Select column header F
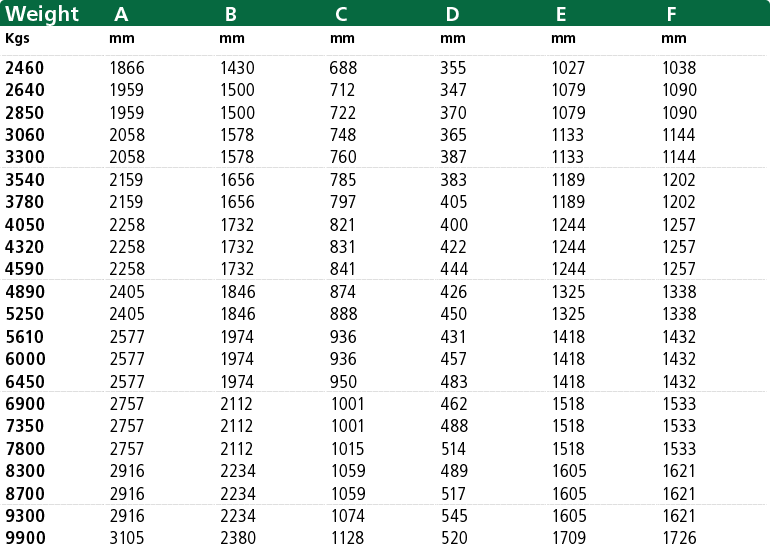This screenshot has height=549, width=770. pyautogui.click(x=671, y=15)
